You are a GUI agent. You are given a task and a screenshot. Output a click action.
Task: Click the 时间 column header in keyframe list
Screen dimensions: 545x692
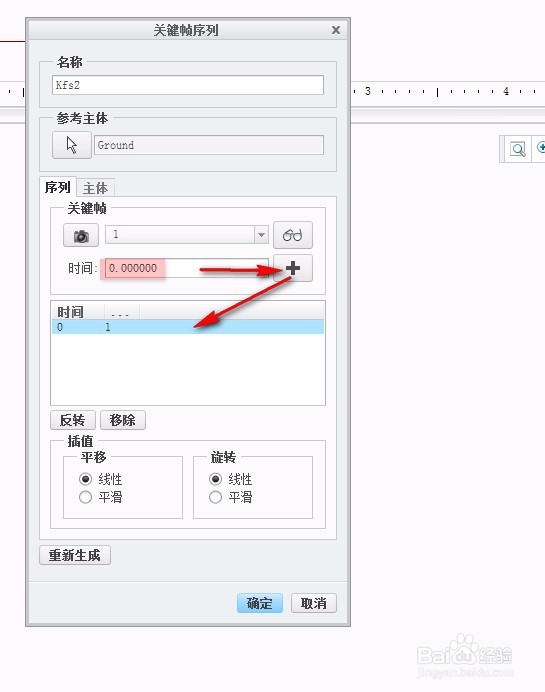tap(78, 312)
